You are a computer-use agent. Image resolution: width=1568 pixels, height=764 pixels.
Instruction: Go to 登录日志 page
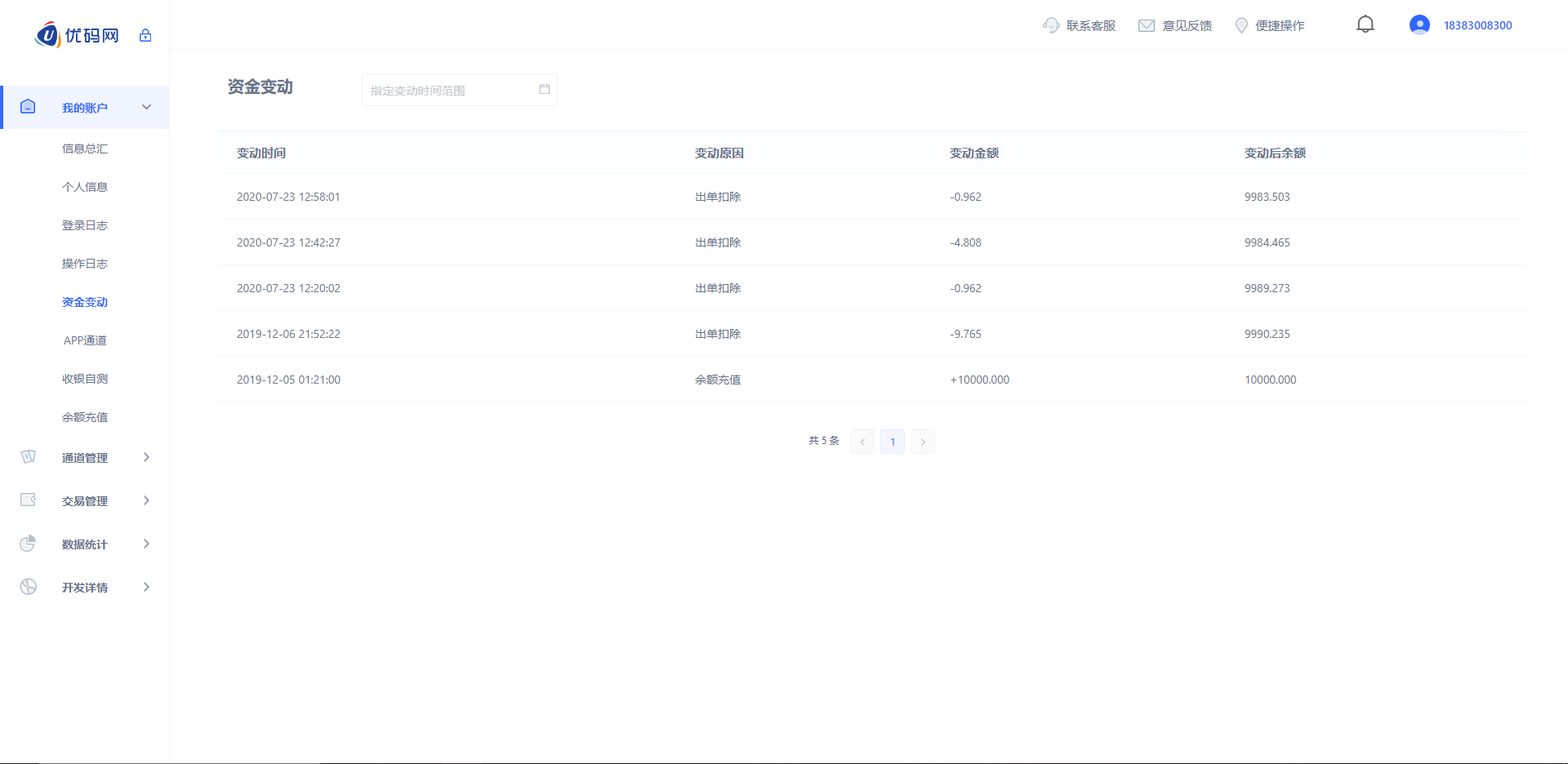click(85, 225)
